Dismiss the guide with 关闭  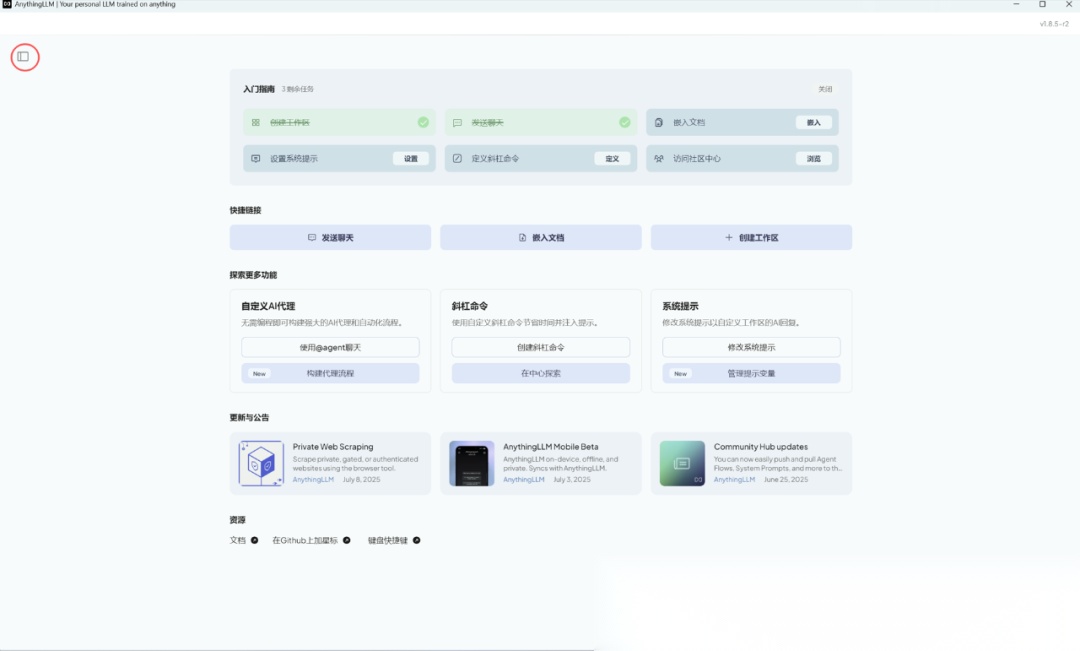[x=825, y=89]
